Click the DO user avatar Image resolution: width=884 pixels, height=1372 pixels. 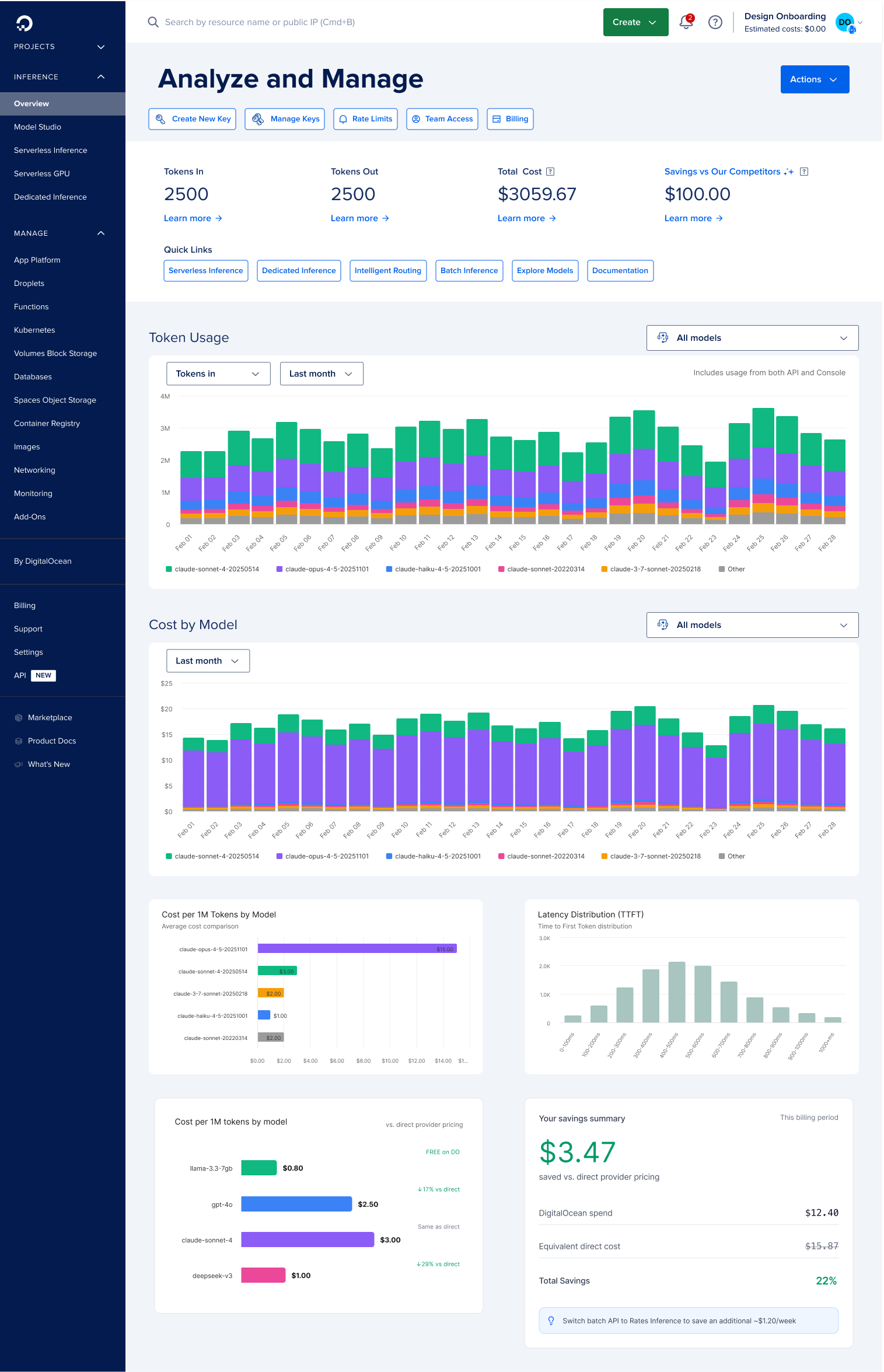point(844,22)
